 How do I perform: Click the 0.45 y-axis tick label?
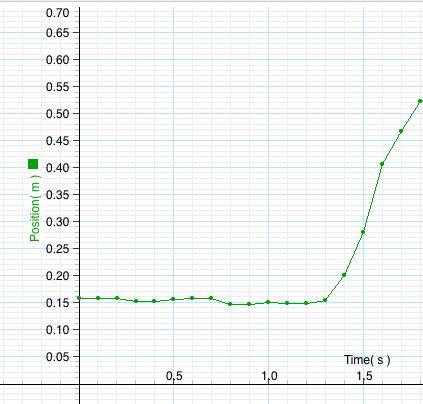[57, 140]
